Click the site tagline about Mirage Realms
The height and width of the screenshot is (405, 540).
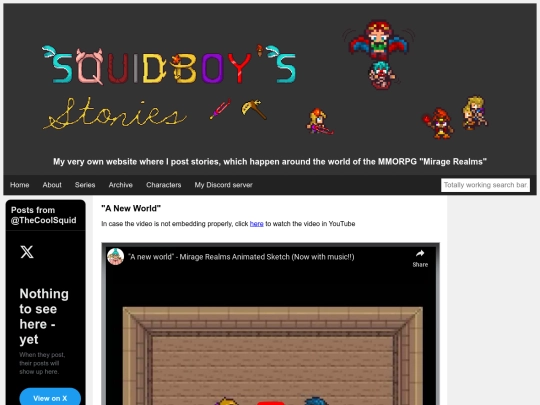coord(270,162)
